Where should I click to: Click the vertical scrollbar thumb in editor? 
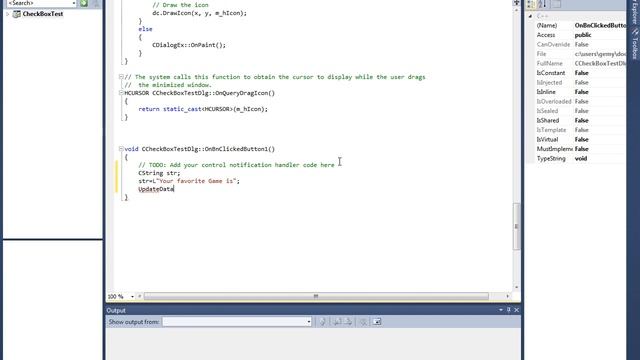tap(516, 226)
